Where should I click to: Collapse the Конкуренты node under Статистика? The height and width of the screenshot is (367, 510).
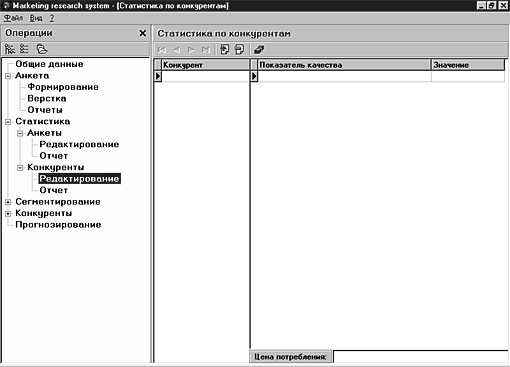(x=20, y=168)
